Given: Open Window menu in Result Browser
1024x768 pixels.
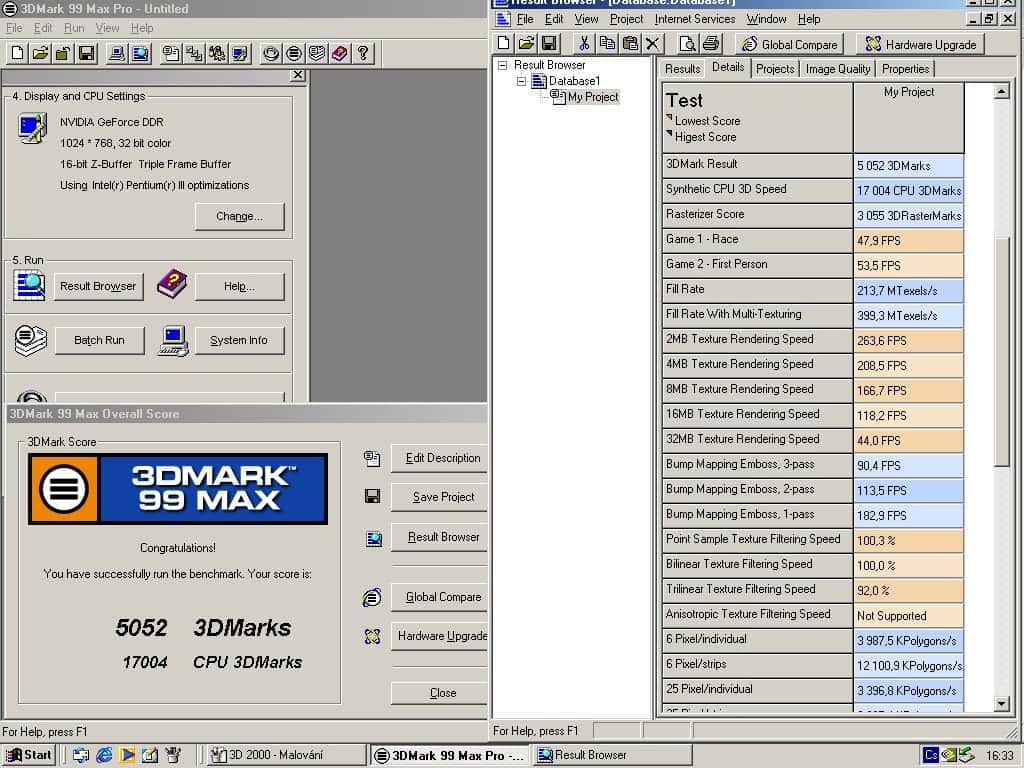Looking at the screenshot, I should pyautogui.click(x=766, y=19).
